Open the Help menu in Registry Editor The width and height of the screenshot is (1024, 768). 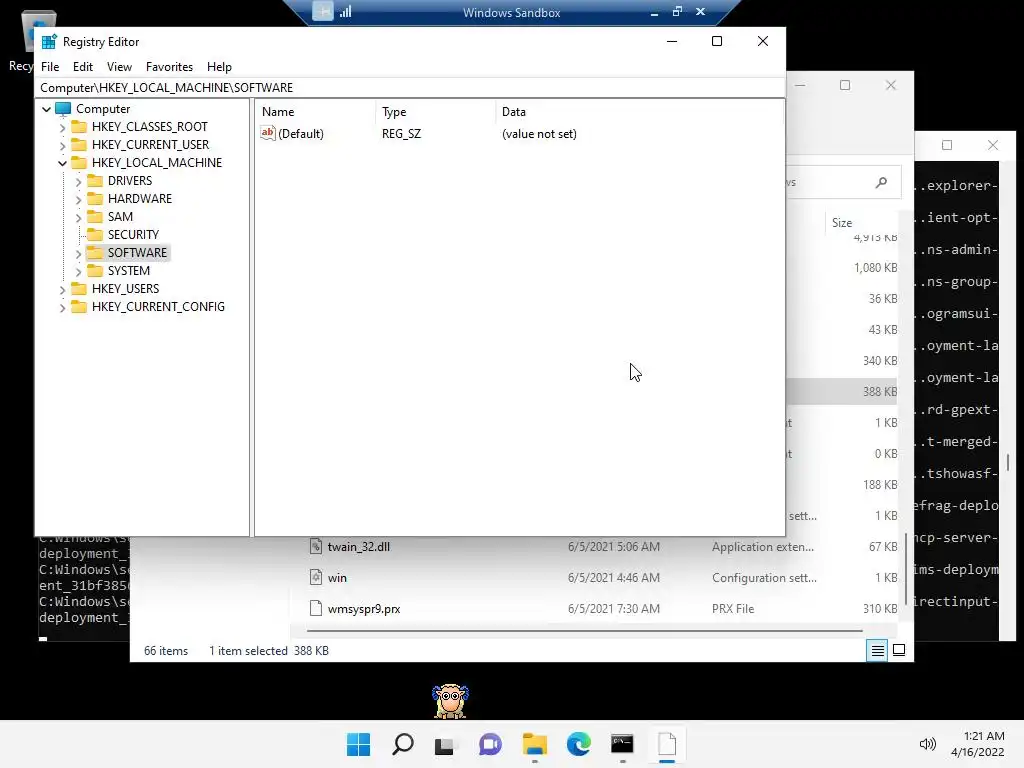219,67
